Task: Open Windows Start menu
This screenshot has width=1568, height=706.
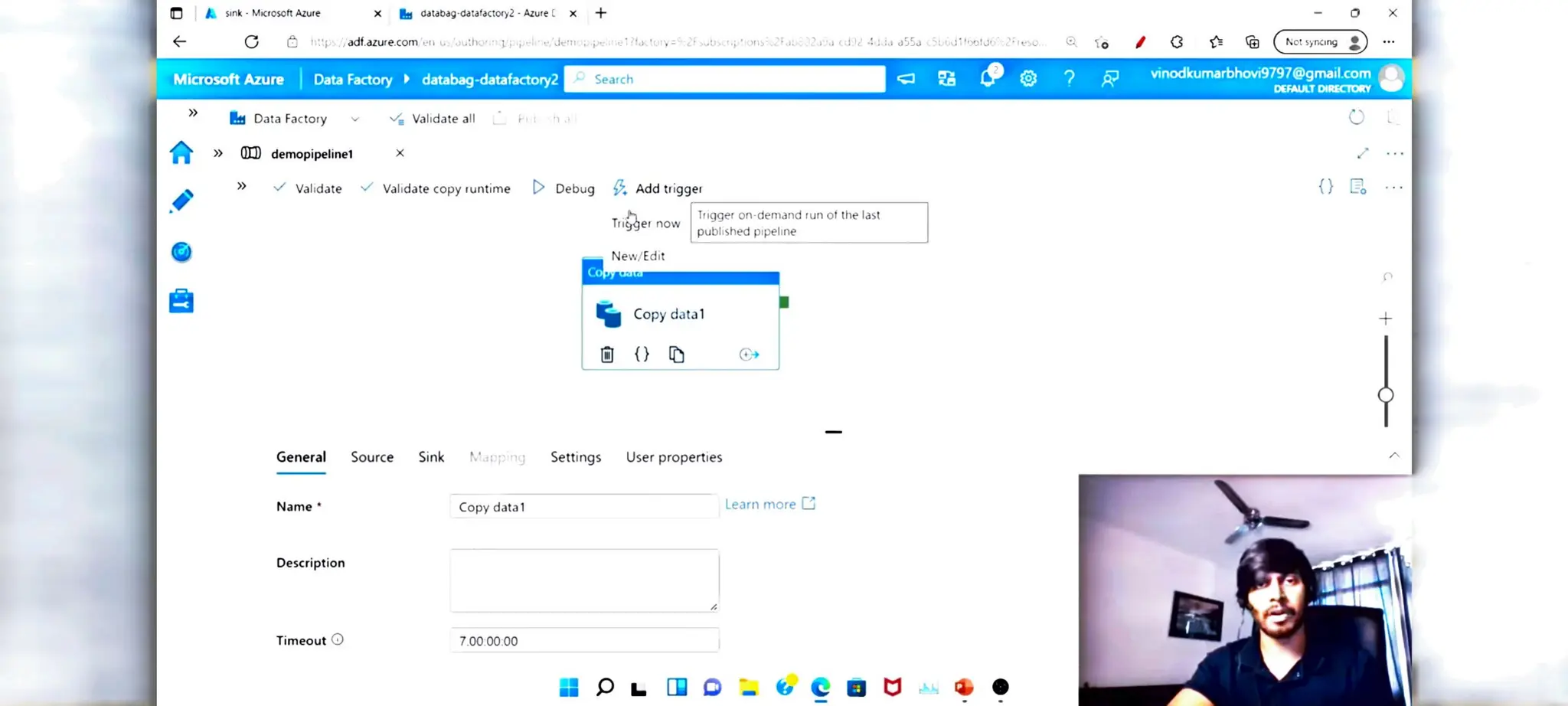Action: 569,687
